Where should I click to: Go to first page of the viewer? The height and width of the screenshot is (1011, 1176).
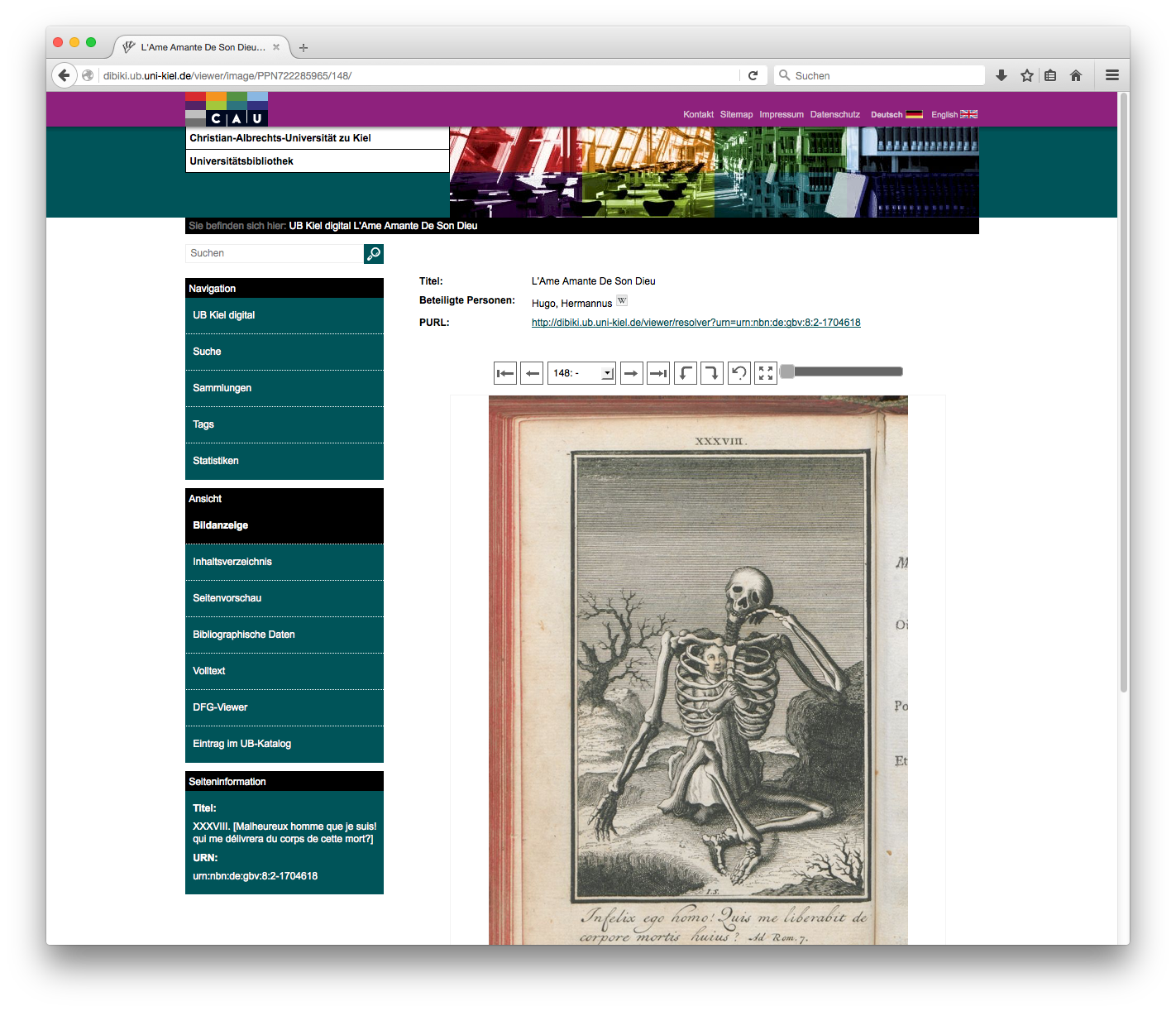click(x=505, y=373)
